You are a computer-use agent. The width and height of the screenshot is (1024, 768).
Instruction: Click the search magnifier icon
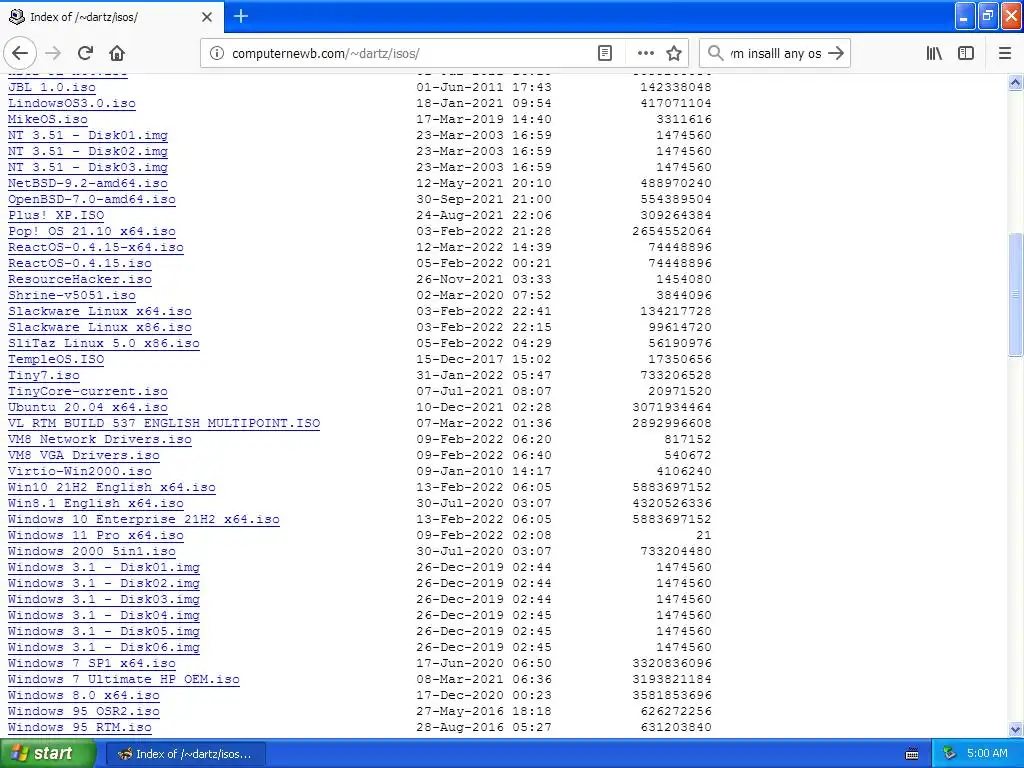[715, 53]
